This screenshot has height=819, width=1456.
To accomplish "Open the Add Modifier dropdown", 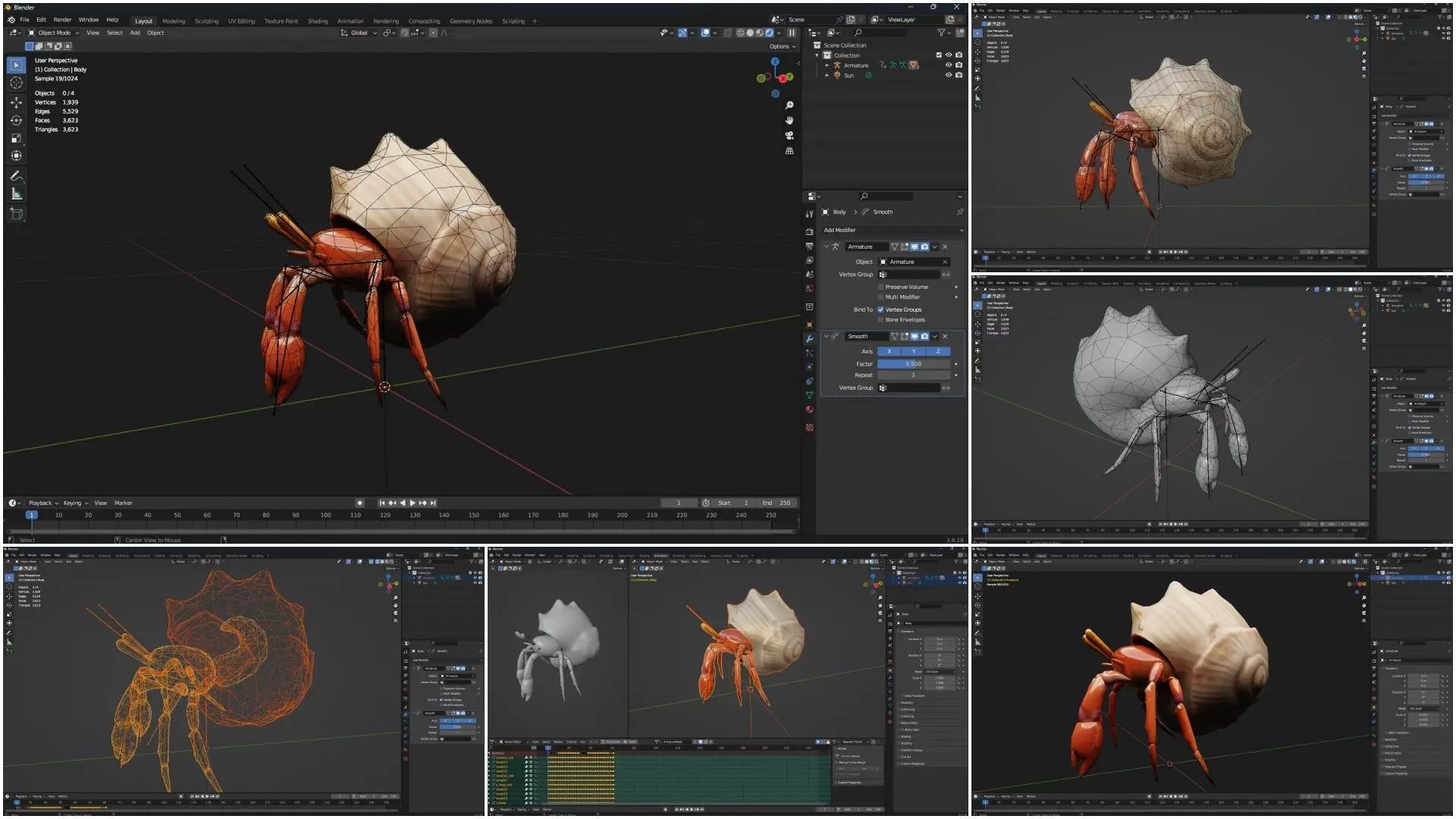I will 893,231.
